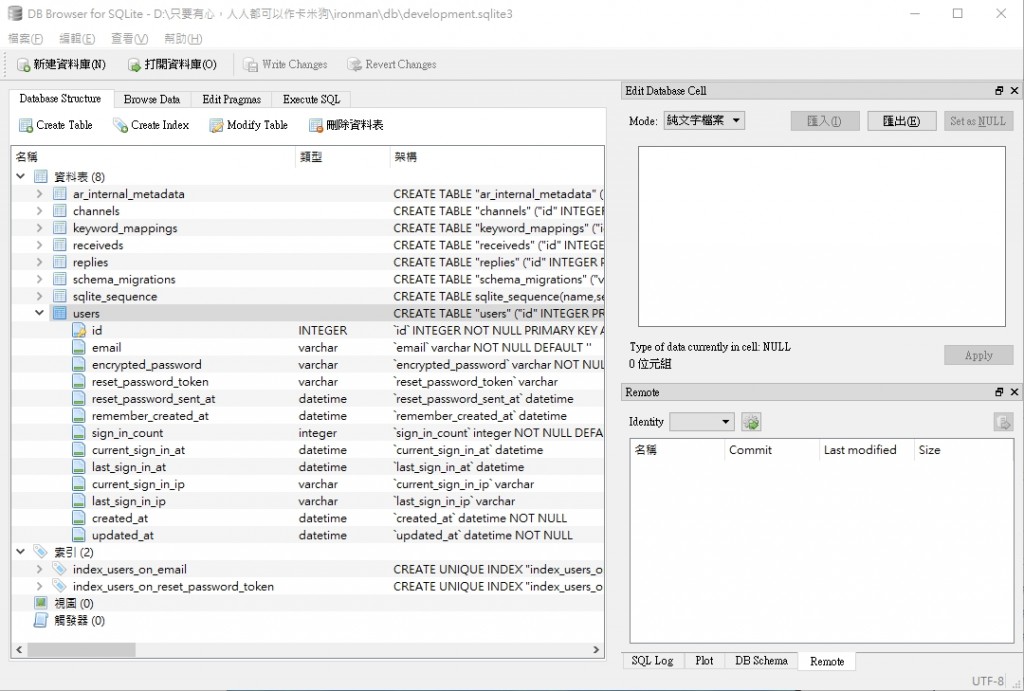Open the 檔案(F) menu
The height and width of the screenshot is (691, 1024).
tap(25, 39)
